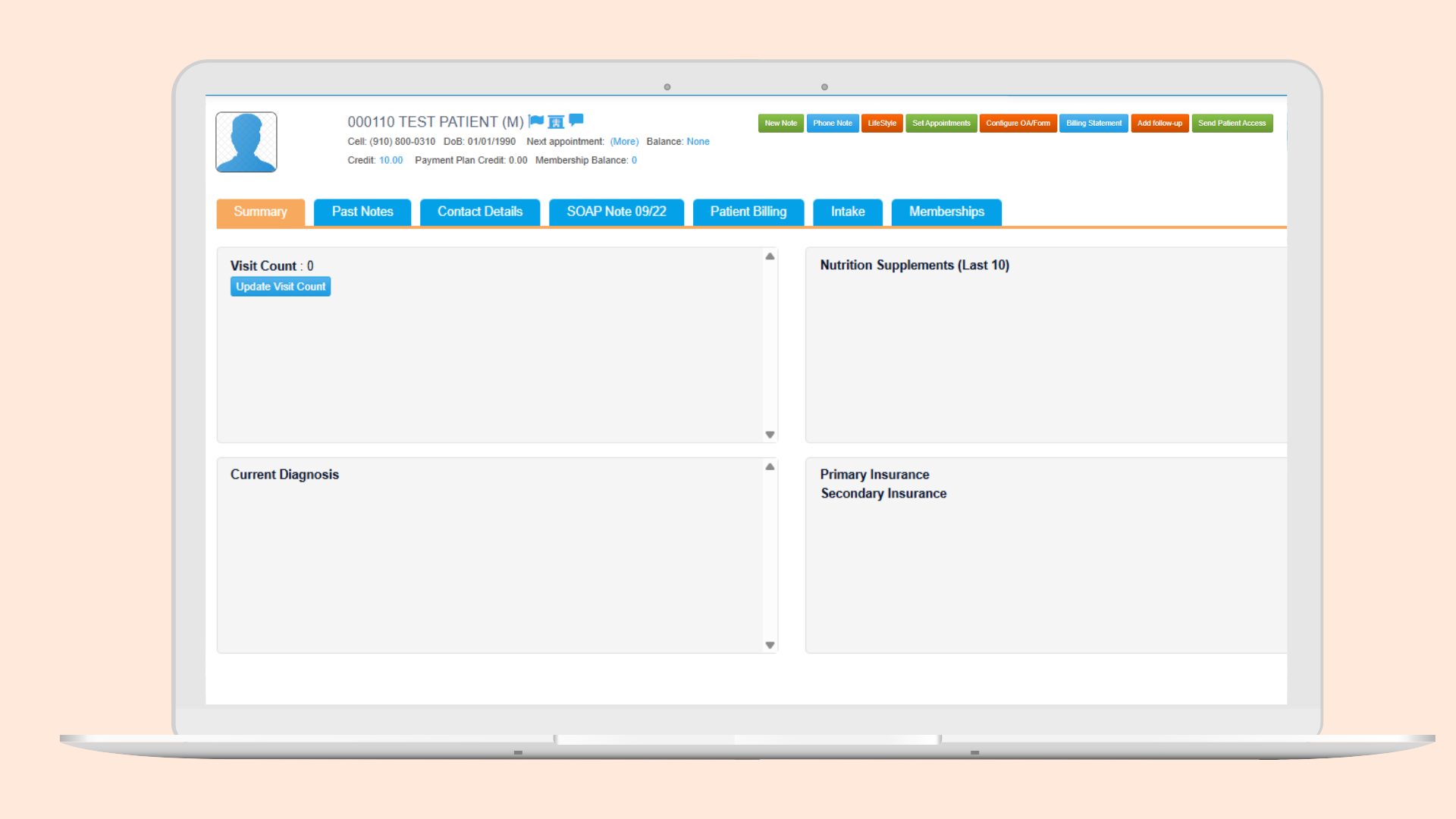This screenshot has width=1456, height=819.
Task: Click the blue flag icon next to patient name
Action: (536, 121)
